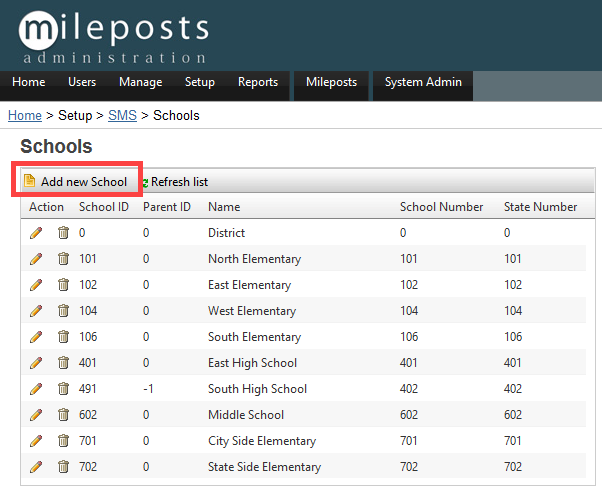Click Add new School button
The image size is (602, 490).
click(x=76, y=182)
